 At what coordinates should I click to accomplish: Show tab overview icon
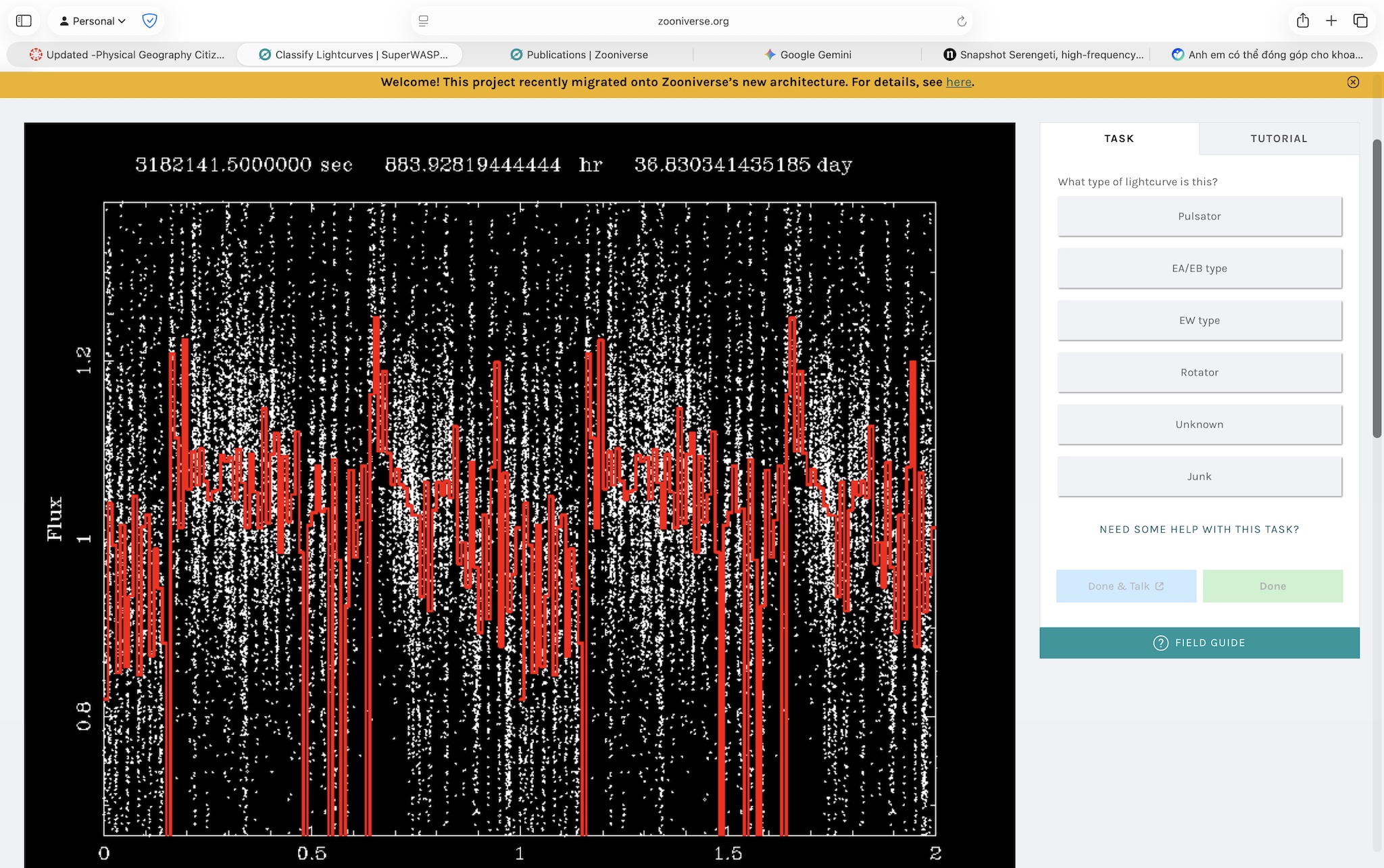(1360, 21)
